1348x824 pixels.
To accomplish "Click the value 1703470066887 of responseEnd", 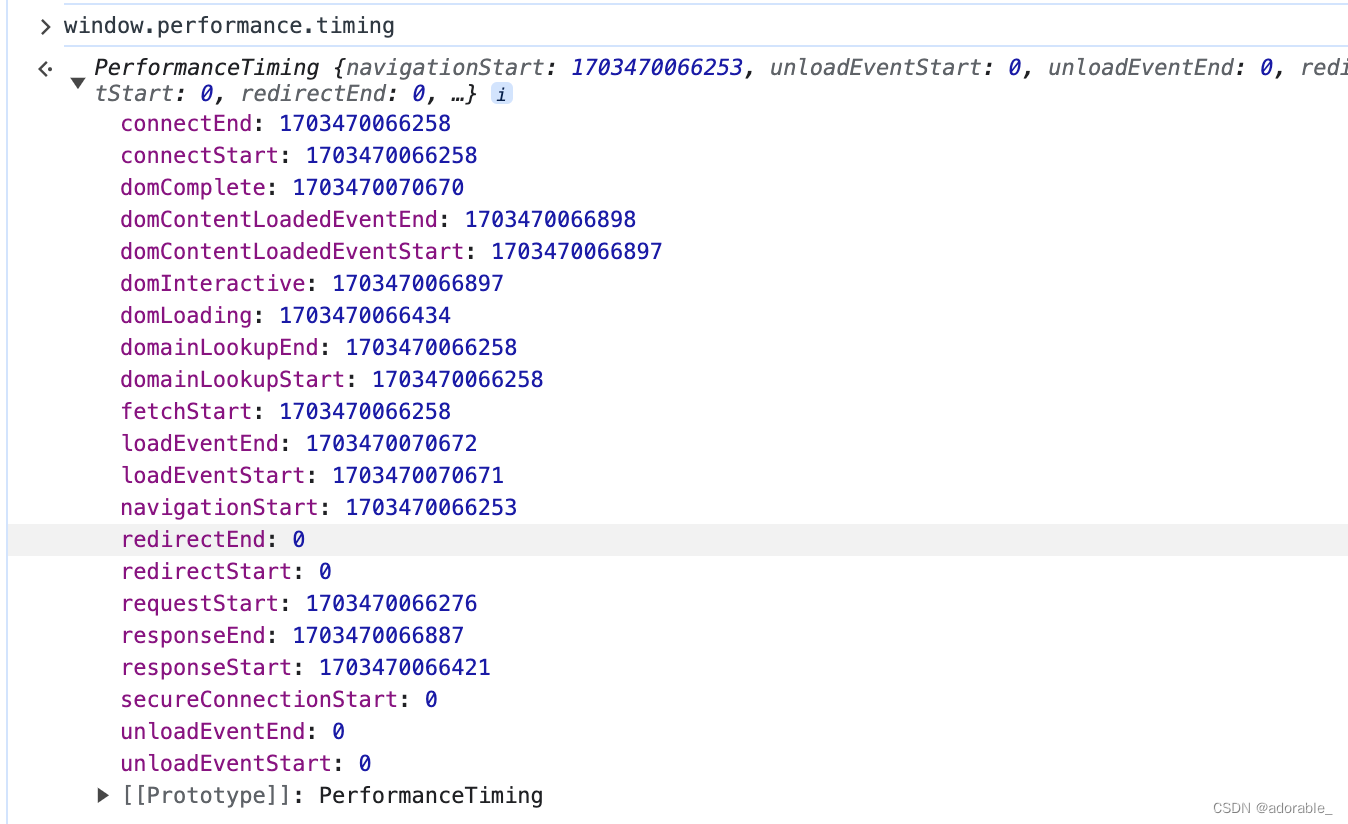I will point(378,636).
